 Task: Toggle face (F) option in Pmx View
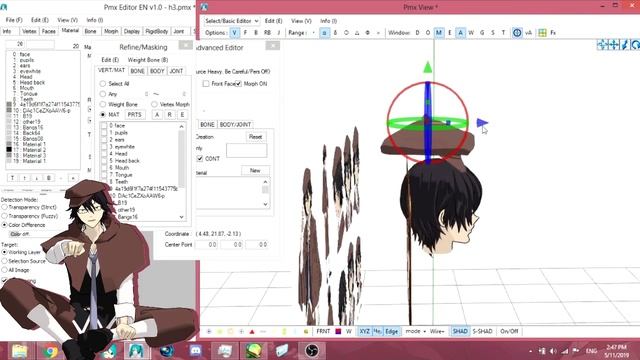[x=245, y=33]
